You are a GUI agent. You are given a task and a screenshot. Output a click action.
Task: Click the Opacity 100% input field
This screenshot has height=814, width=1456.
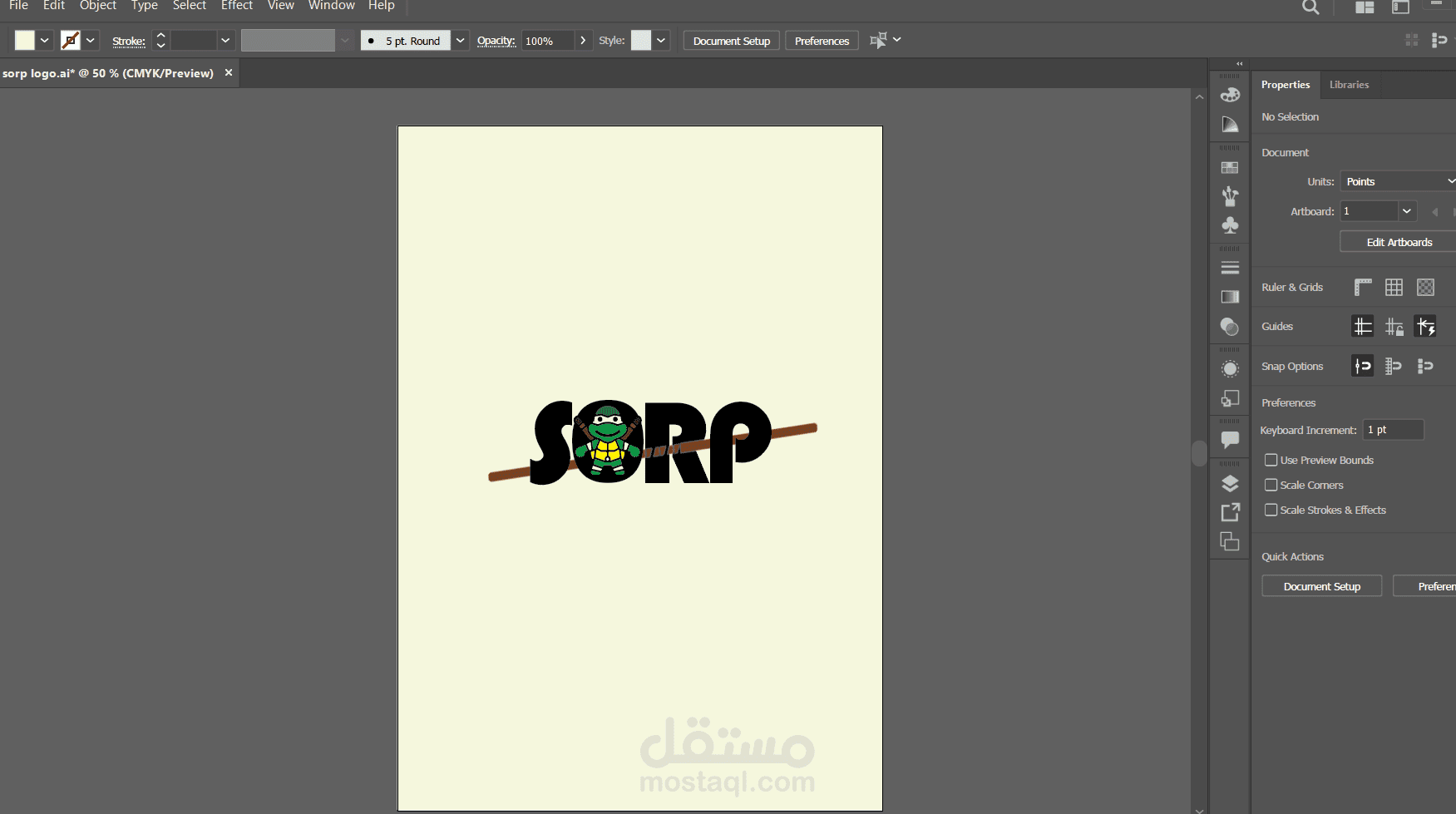pyautogui.click(x=548, y=41)
